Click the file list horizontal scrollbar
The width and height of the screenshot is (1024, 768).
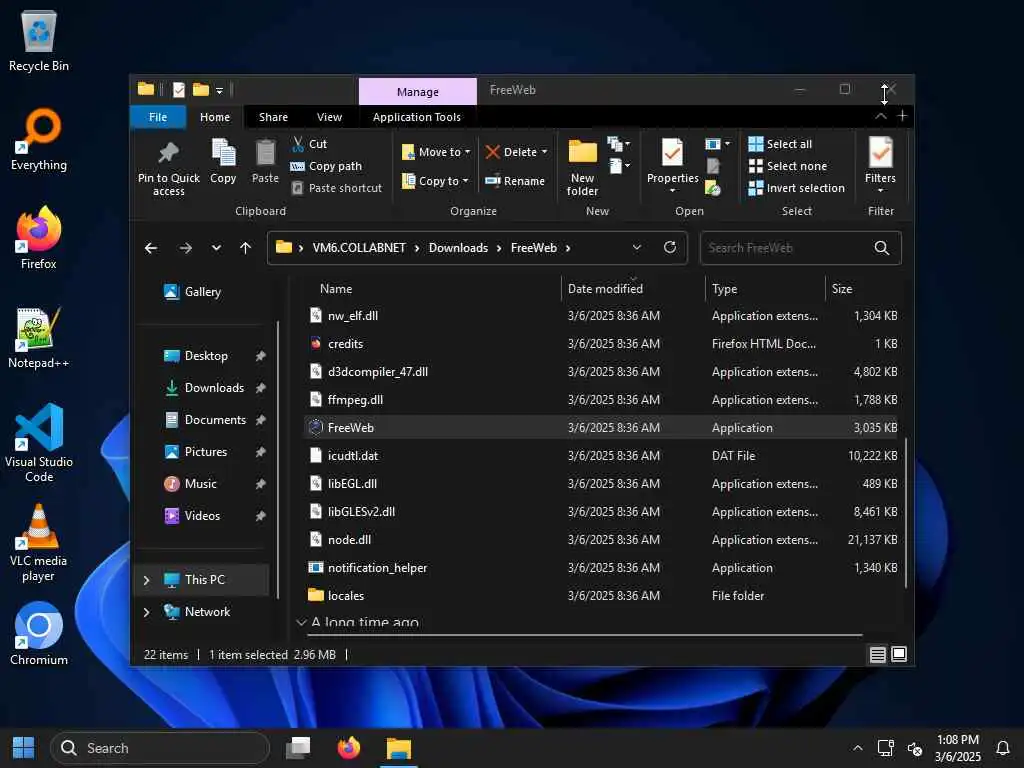tap(584, 634)
